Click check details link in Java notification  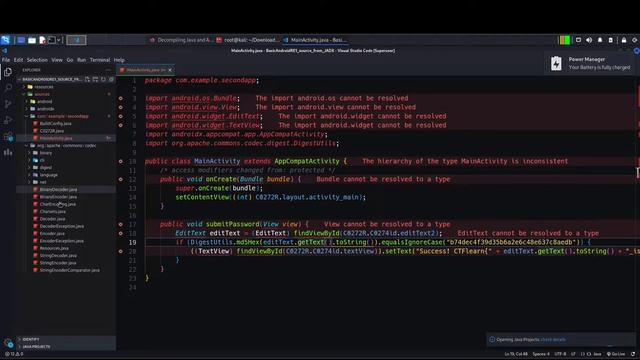coord(553,340)
